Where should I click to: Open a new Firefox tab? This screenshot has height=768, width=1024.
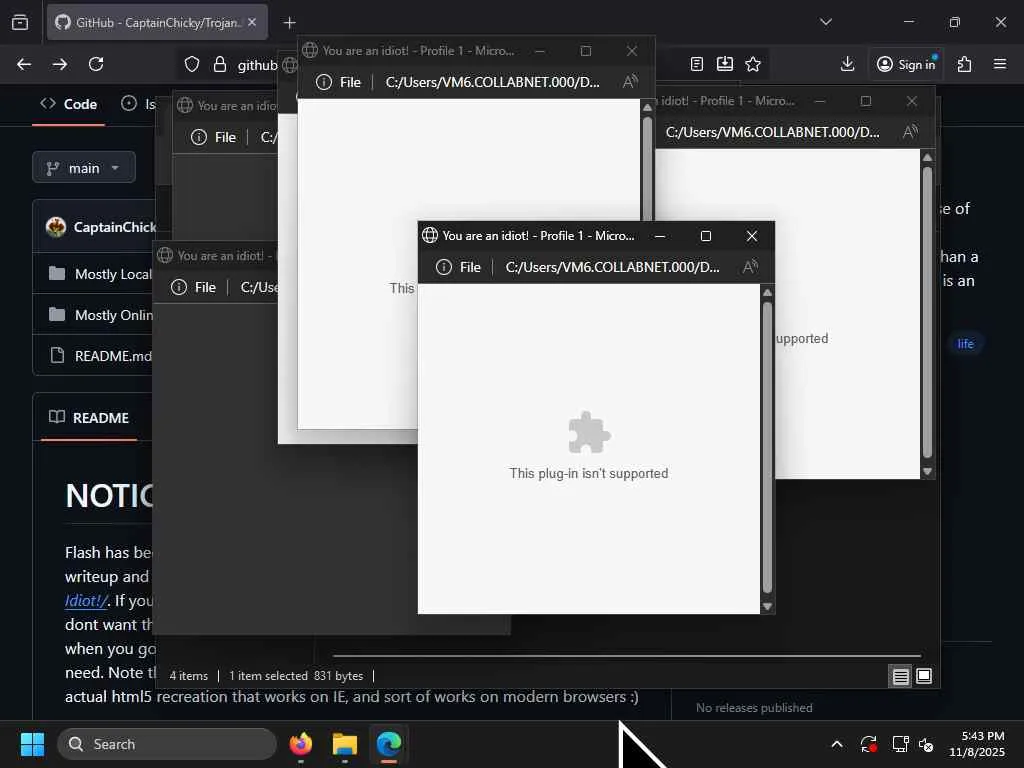289,22
